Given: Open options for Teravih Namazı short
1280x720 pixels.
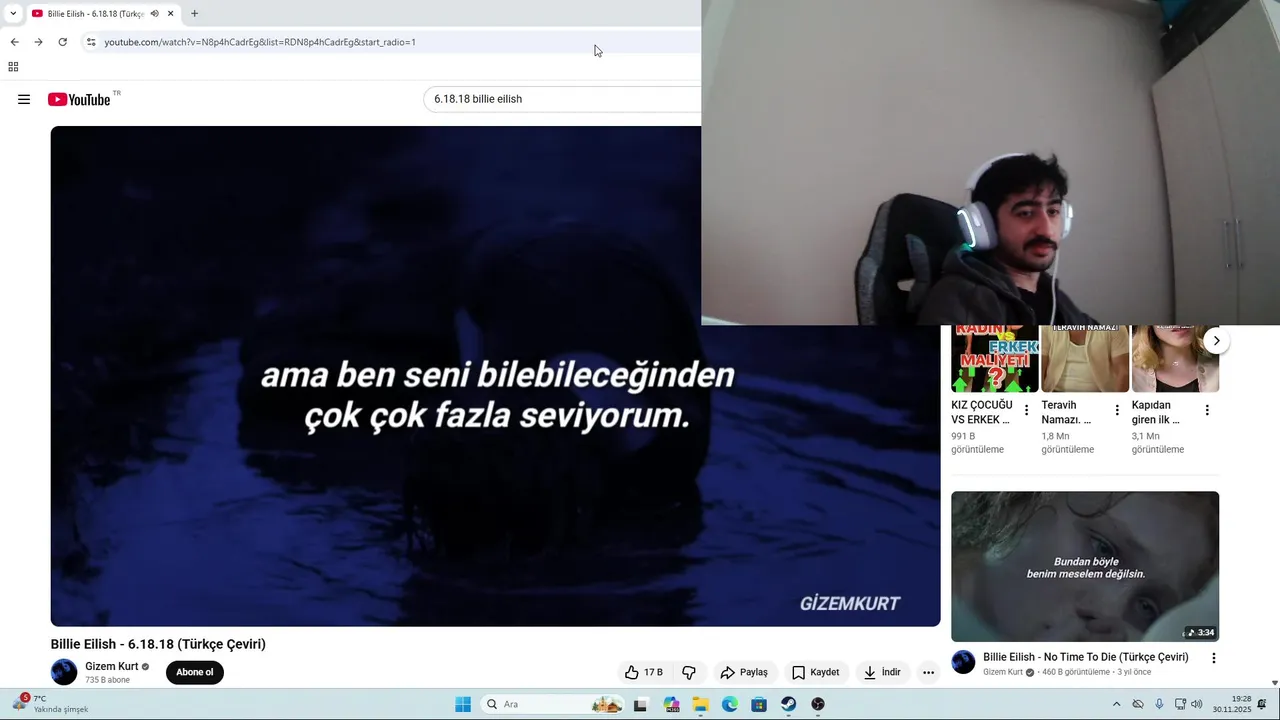Looking at the screenshot, I should [1117, 410].
